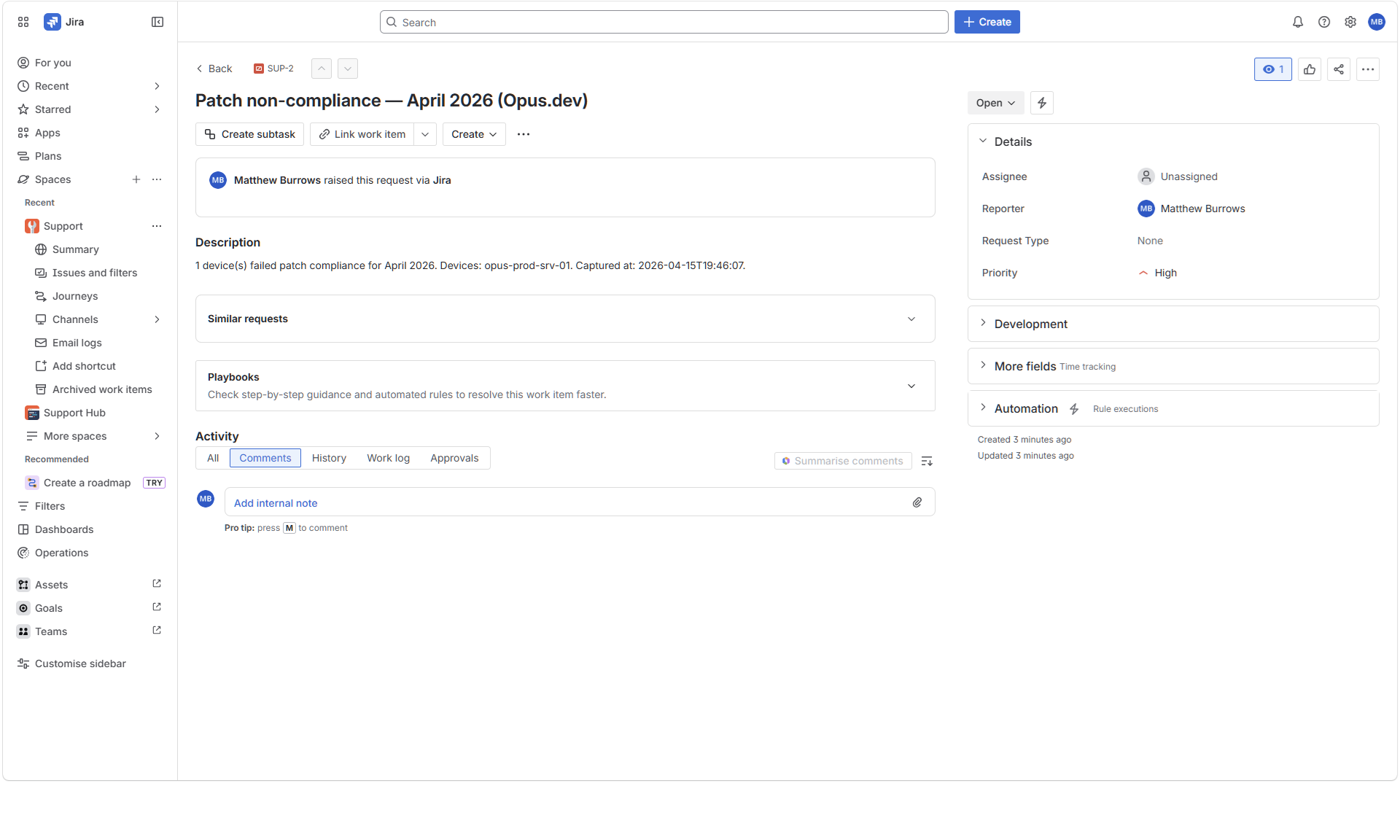Click the Jira logo icon
The width and height of the screenshot is (1400, 840).
tap(52, 22)
